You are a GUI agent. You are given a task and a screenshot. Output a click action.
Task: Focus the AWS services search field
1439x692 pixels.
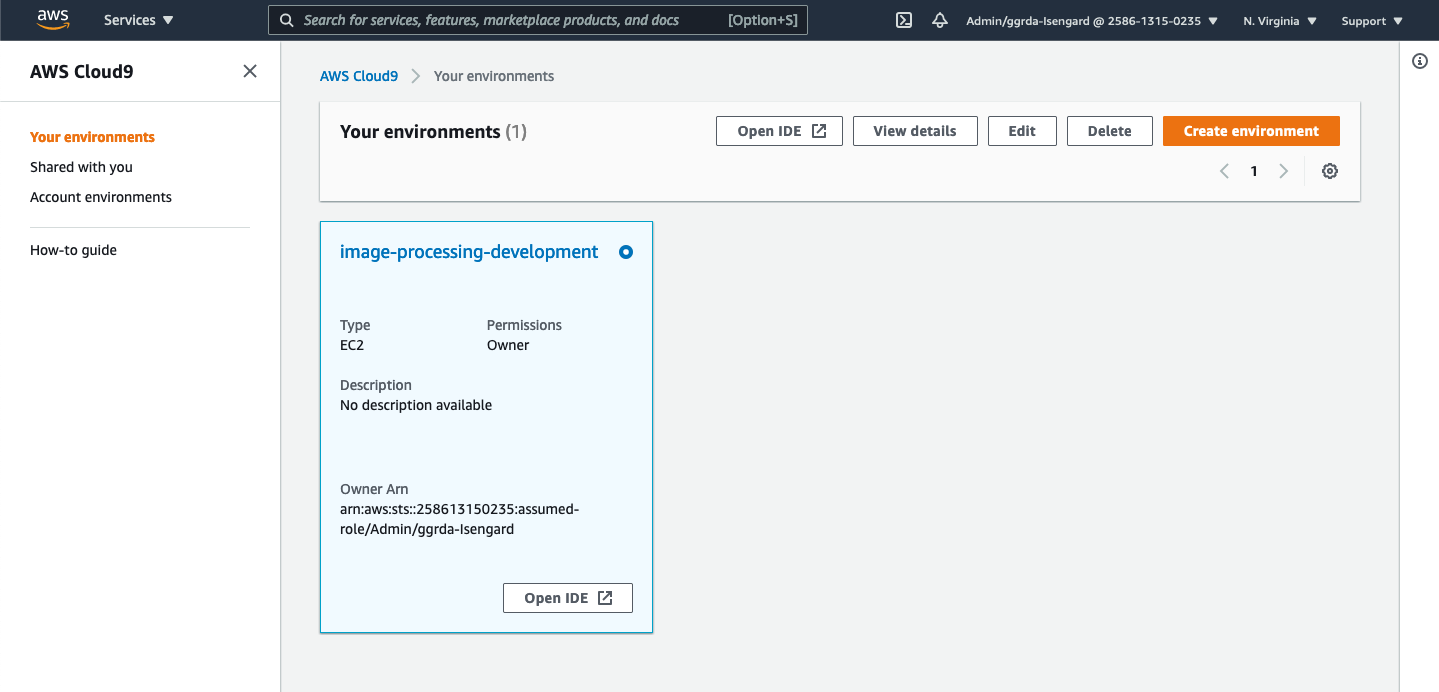point(537,20)
